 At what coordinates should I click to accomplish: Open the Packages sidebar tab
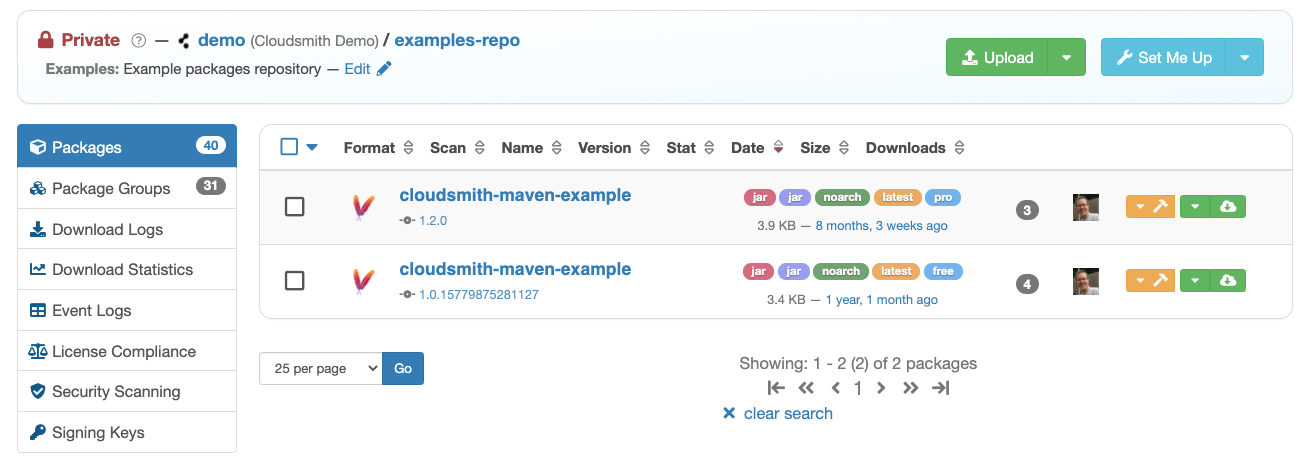tap(127, 146)
